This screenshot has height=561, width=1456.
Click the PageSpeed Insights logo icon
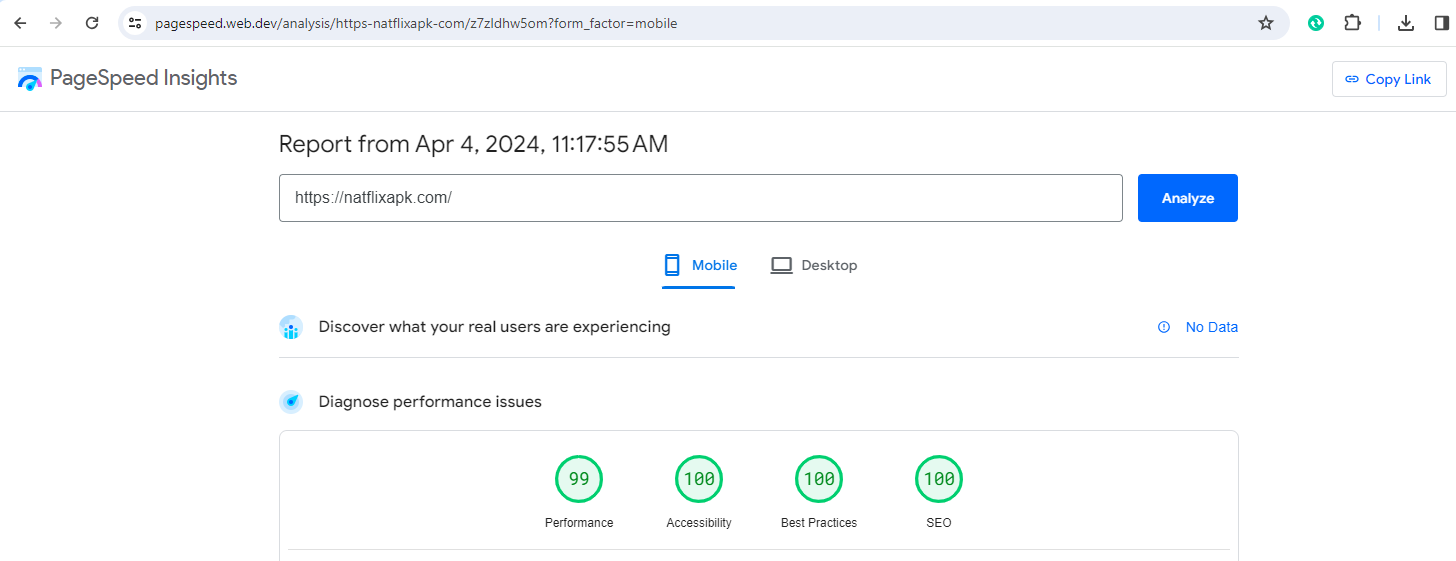pyautogui.click(x=30, y=79)
